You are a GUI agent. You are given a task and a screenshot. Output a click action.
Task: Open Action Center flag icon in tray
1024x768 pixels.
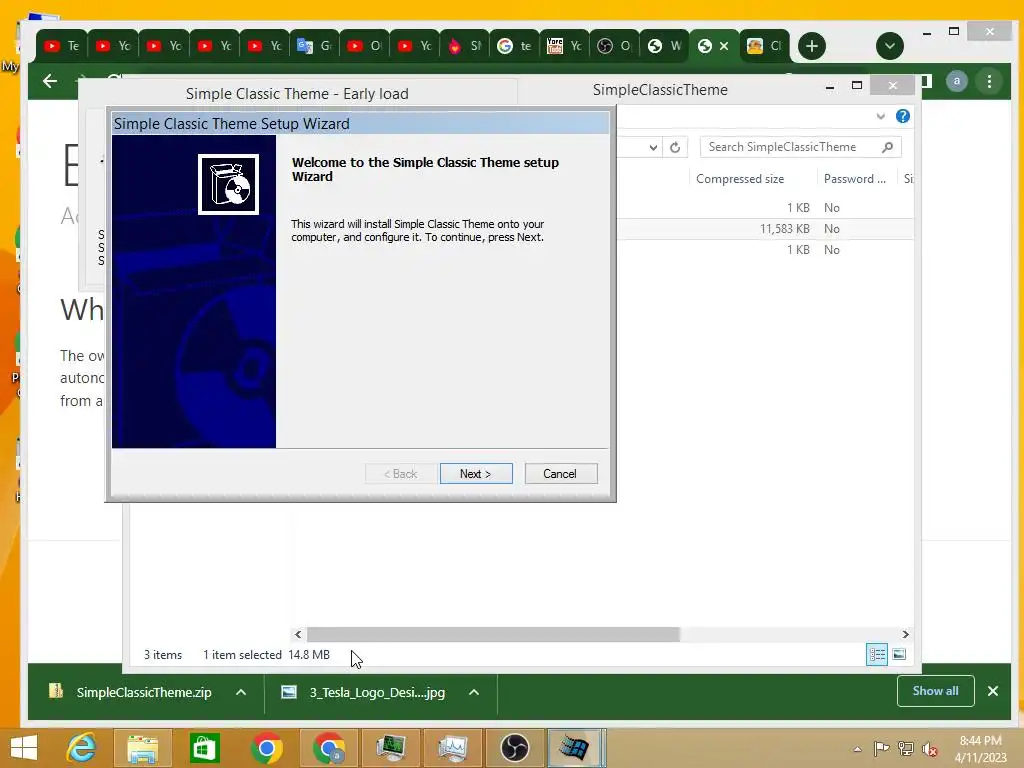click(881, 749)
